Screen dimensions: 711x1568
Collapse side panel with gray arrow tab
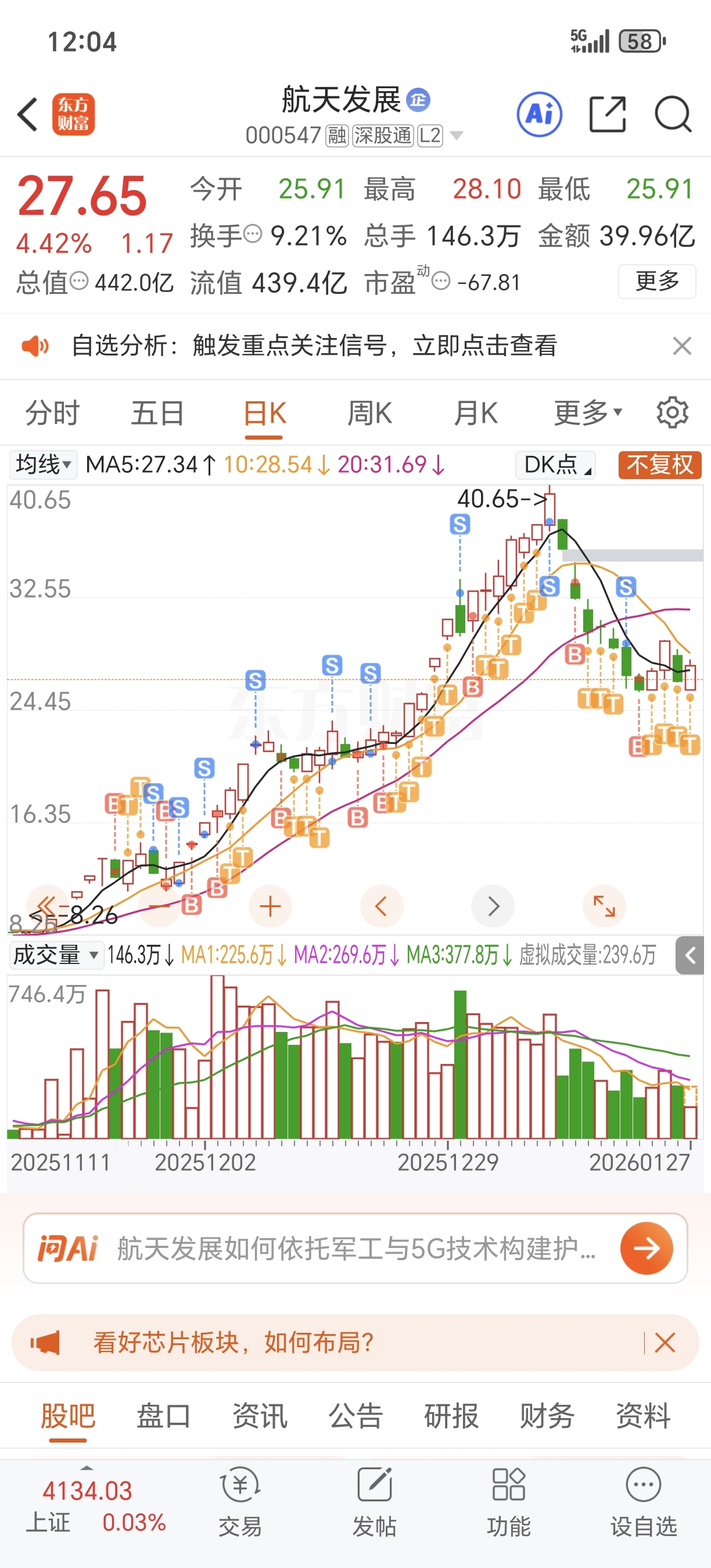pos(690,956)
